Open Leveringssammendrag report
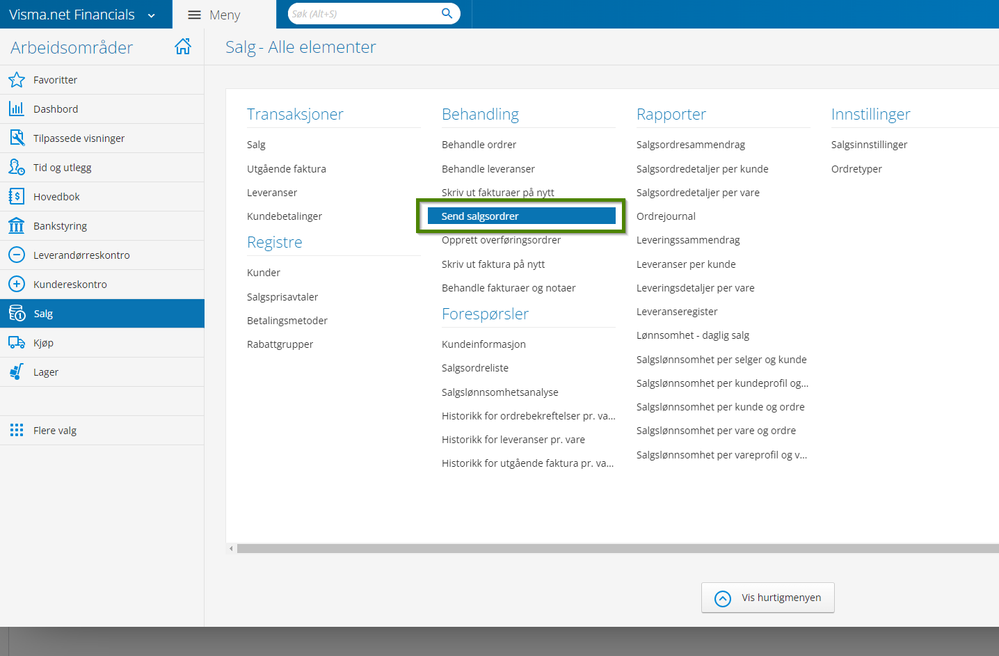 tap(688, 240)
